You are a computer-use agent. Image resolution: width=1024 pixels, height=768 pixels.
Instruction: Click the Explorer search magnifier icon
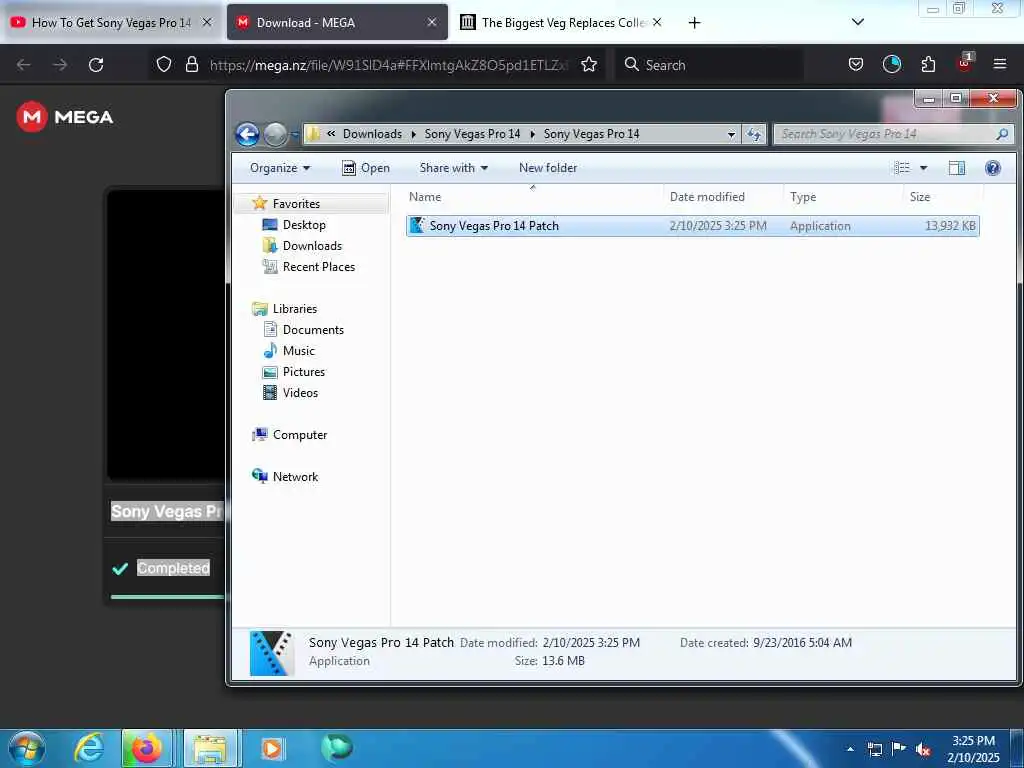pyautogui.click(x=1002, y=134)
